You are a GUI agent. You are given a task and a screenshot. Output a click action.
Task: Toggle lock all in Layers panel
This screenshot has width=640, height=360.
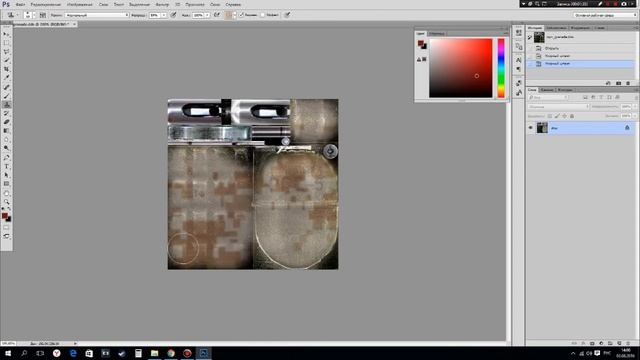click(572, 116)
